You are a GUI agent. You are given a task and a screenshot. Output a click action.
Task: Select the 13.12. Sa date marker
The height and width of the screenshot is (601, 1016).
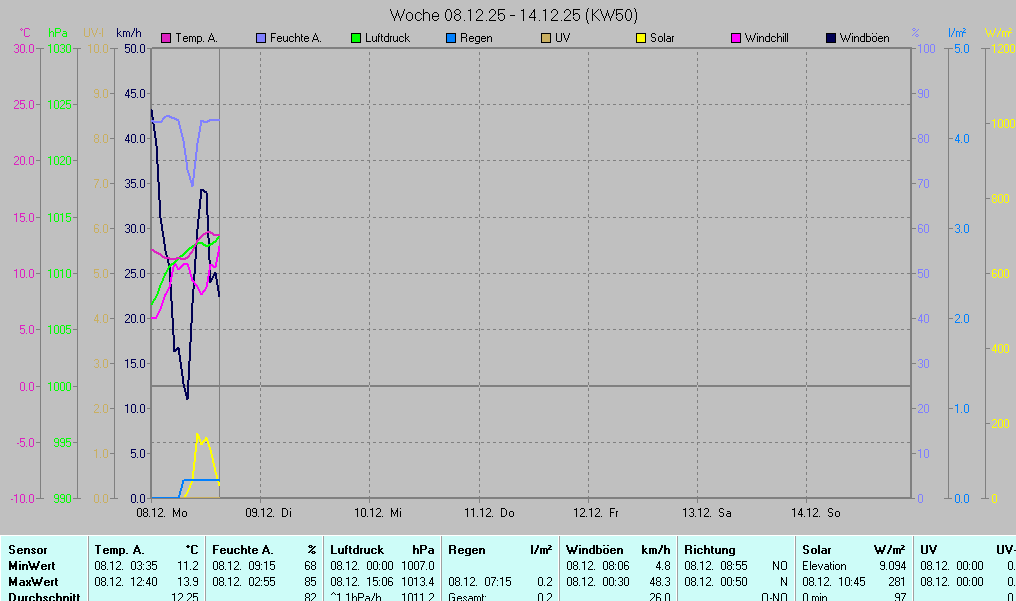click(706, 513)
